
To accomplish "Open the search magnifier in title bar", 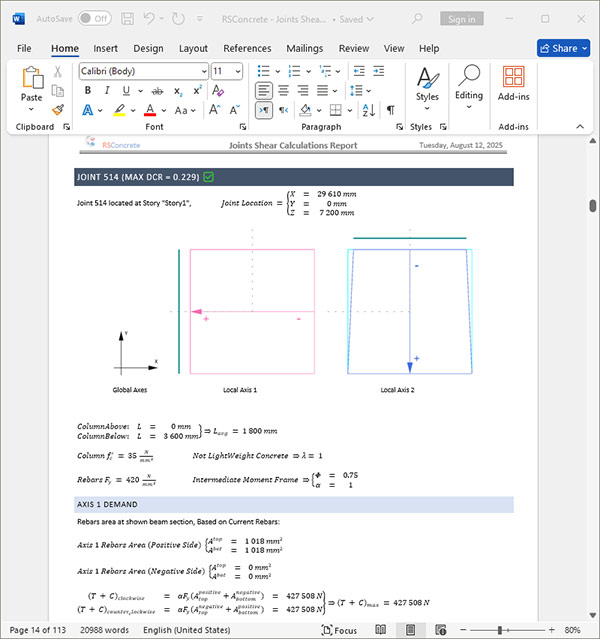I will (x=417, y=19).
